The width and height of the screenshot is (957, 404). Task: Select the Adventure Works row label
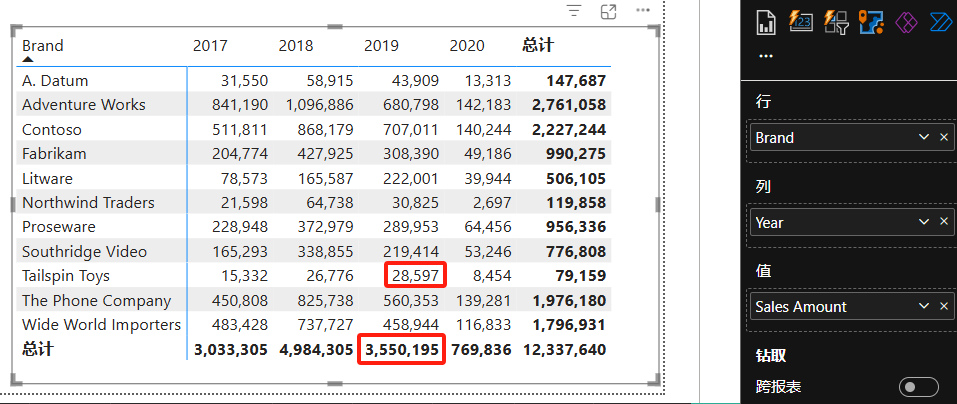(84, 105)
